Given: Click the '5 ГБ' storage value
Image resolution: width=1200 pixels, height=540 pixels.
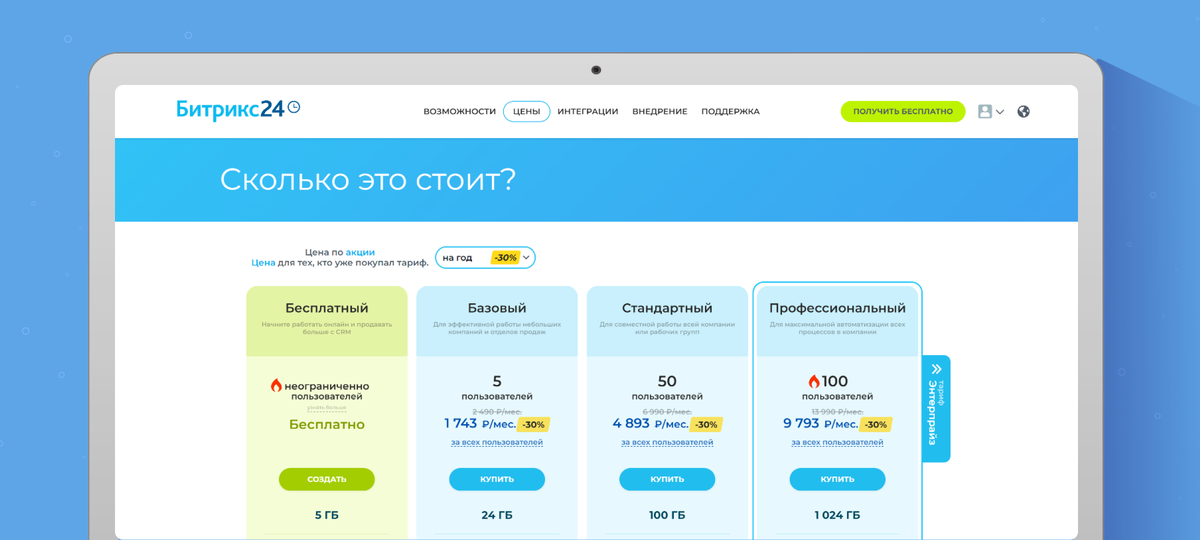Looking at the screenshot, I should click(x=327, y=516).
